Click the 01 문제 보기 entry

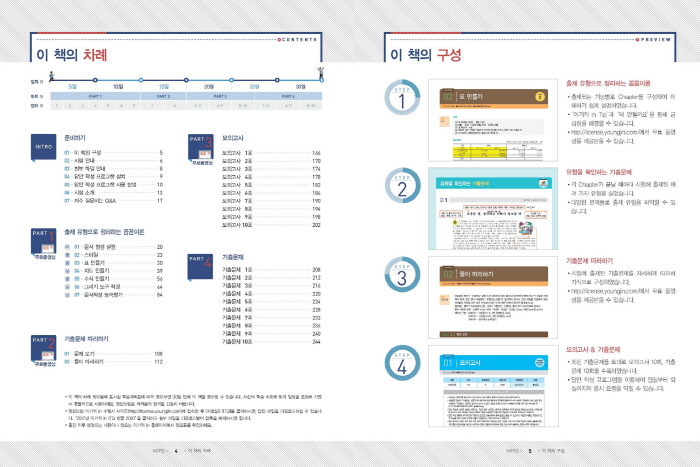coord(113,354)
